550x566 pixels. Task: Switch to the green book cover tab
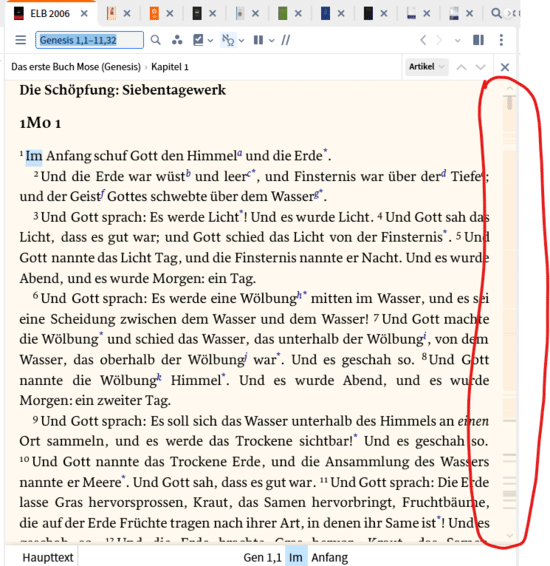[283, 14]
